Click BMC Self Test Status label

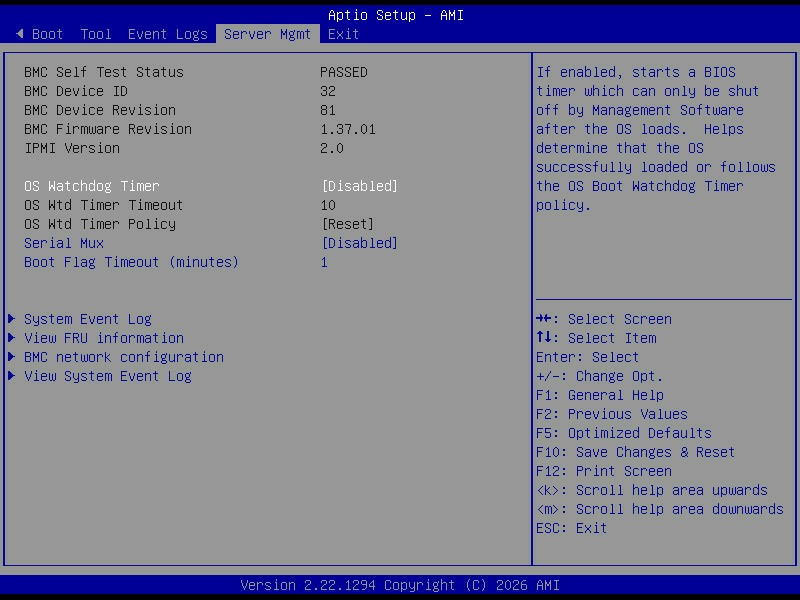click(104, 72)
